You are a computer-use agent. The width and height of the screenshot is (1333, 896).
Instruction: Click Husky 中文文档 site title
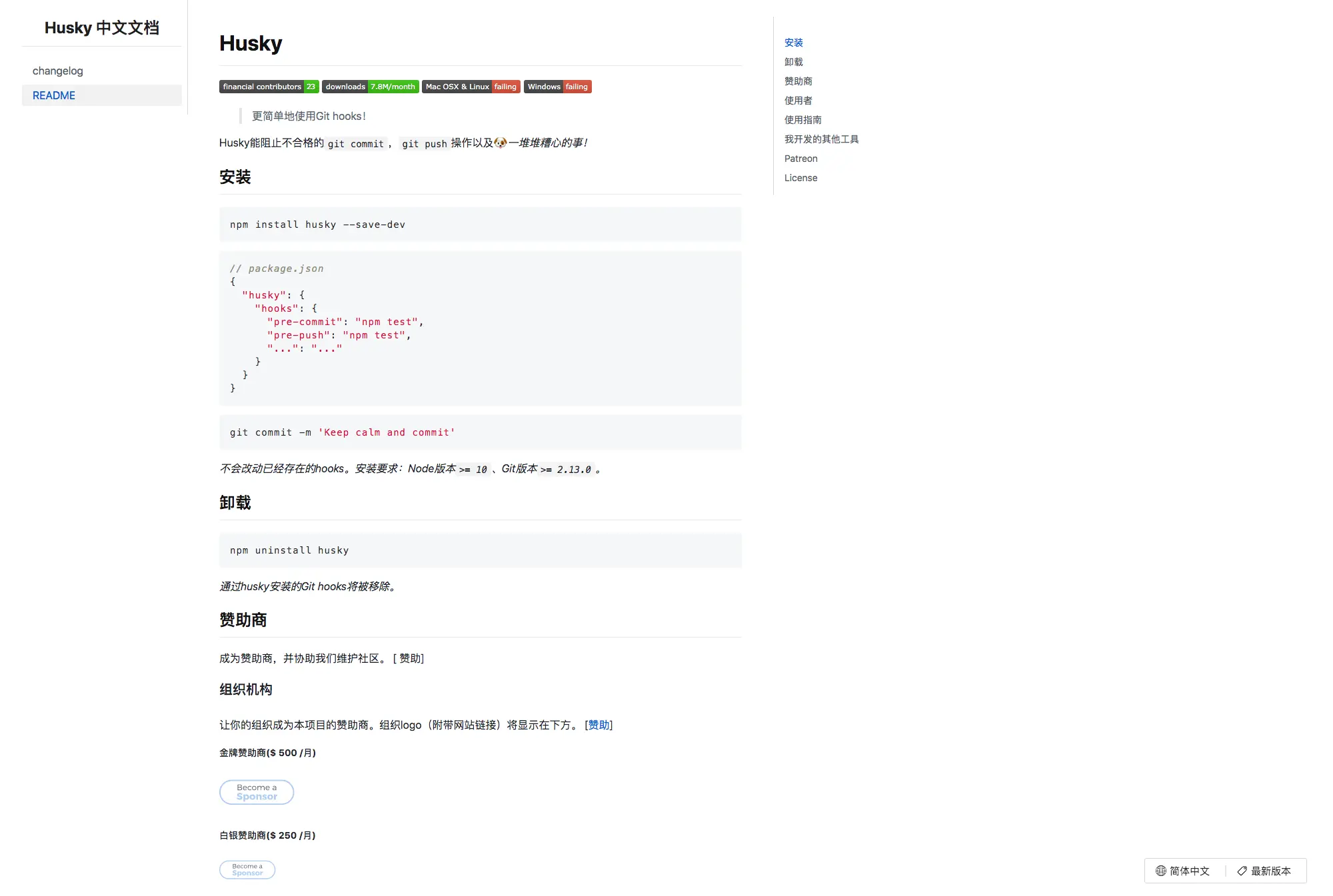pos(101,28)
